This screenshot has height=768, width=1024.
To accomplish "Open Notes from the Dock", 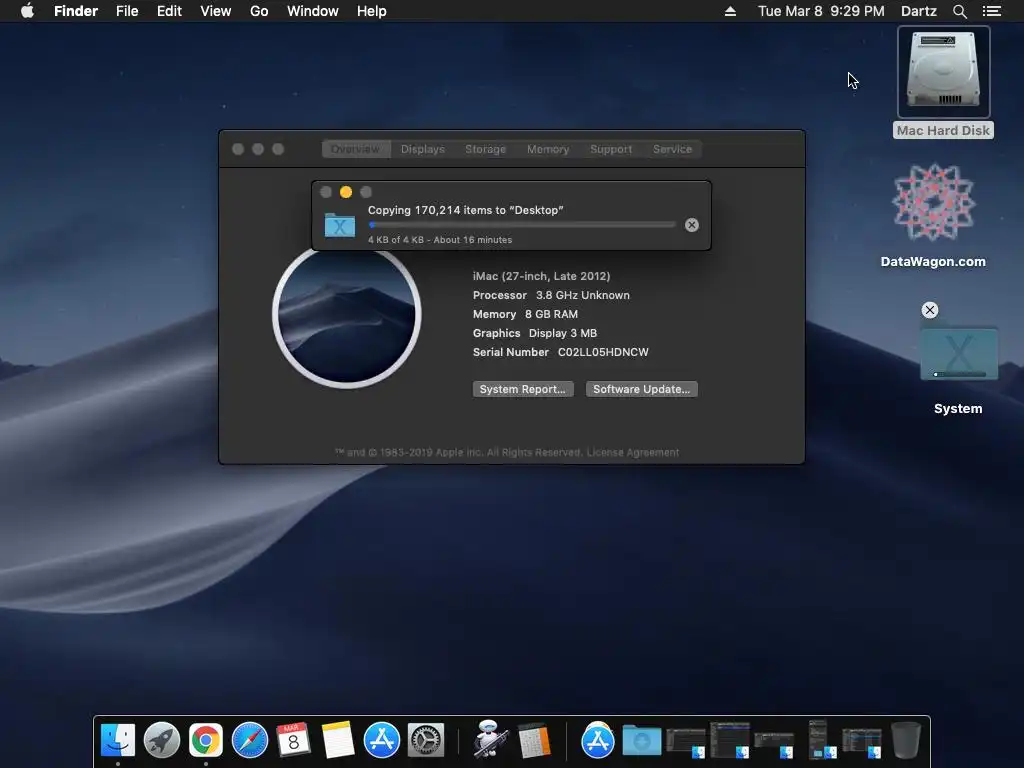I will (338, 740).
